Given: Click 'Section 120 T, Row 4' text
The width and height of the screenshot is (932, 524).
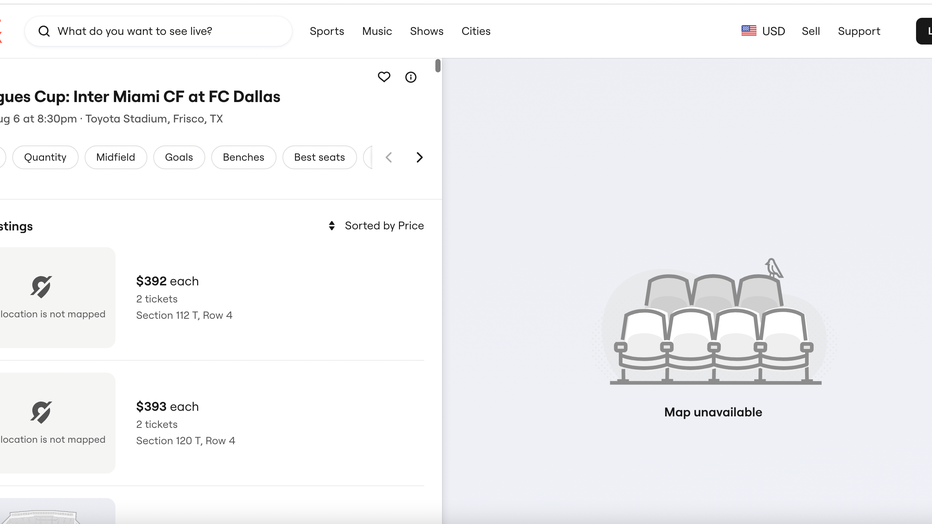Looking at the screenshot, I should pos(185,441).
